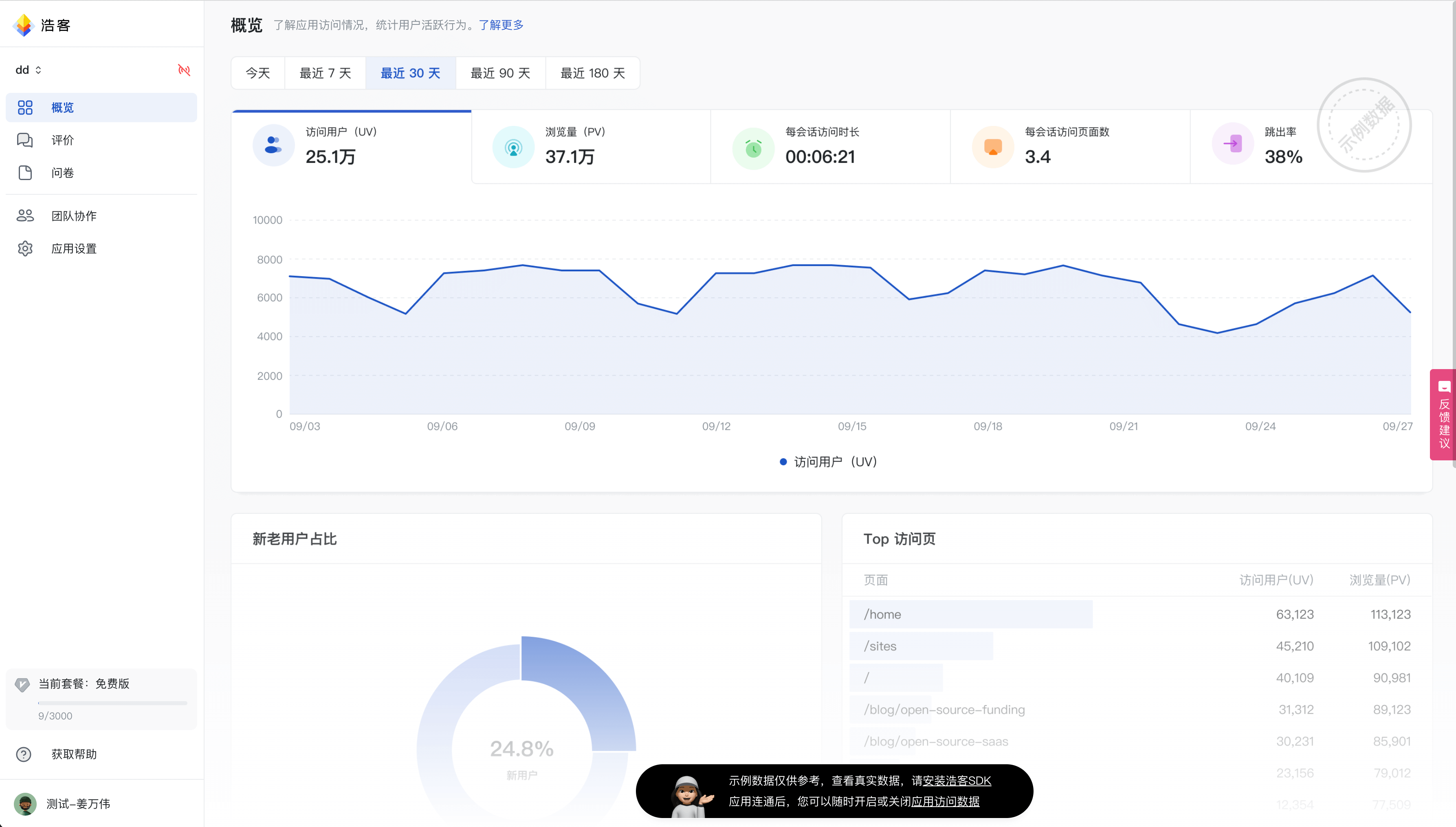Open the 安装浩客SDK link
The height and width of the screenshot is (827, 1456).
[957, 781]
